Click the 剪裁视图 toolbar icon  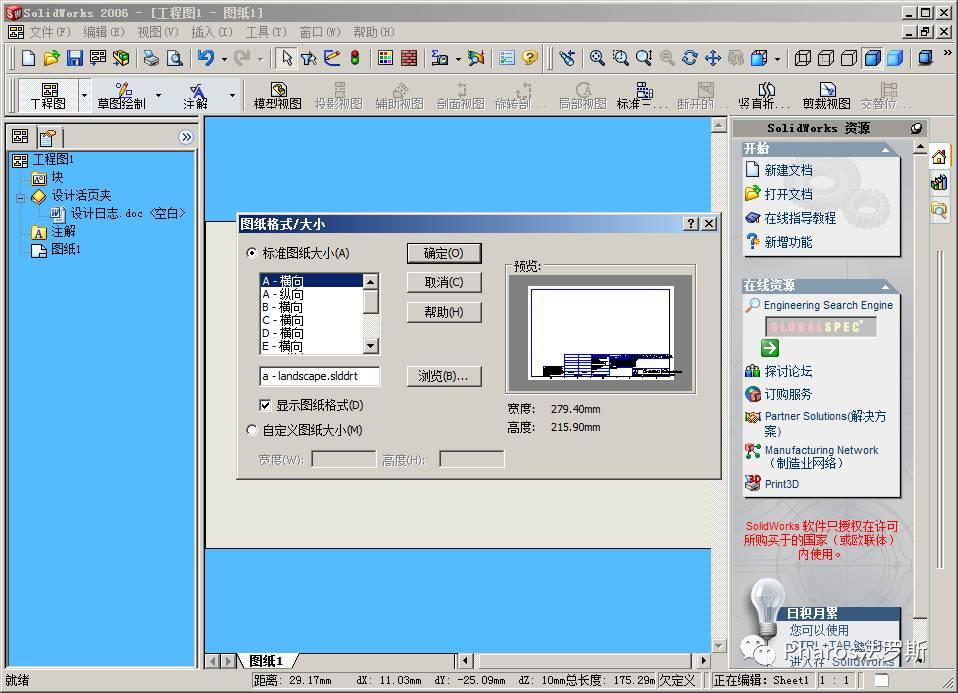pyautogui.click(x=826, y=96)
